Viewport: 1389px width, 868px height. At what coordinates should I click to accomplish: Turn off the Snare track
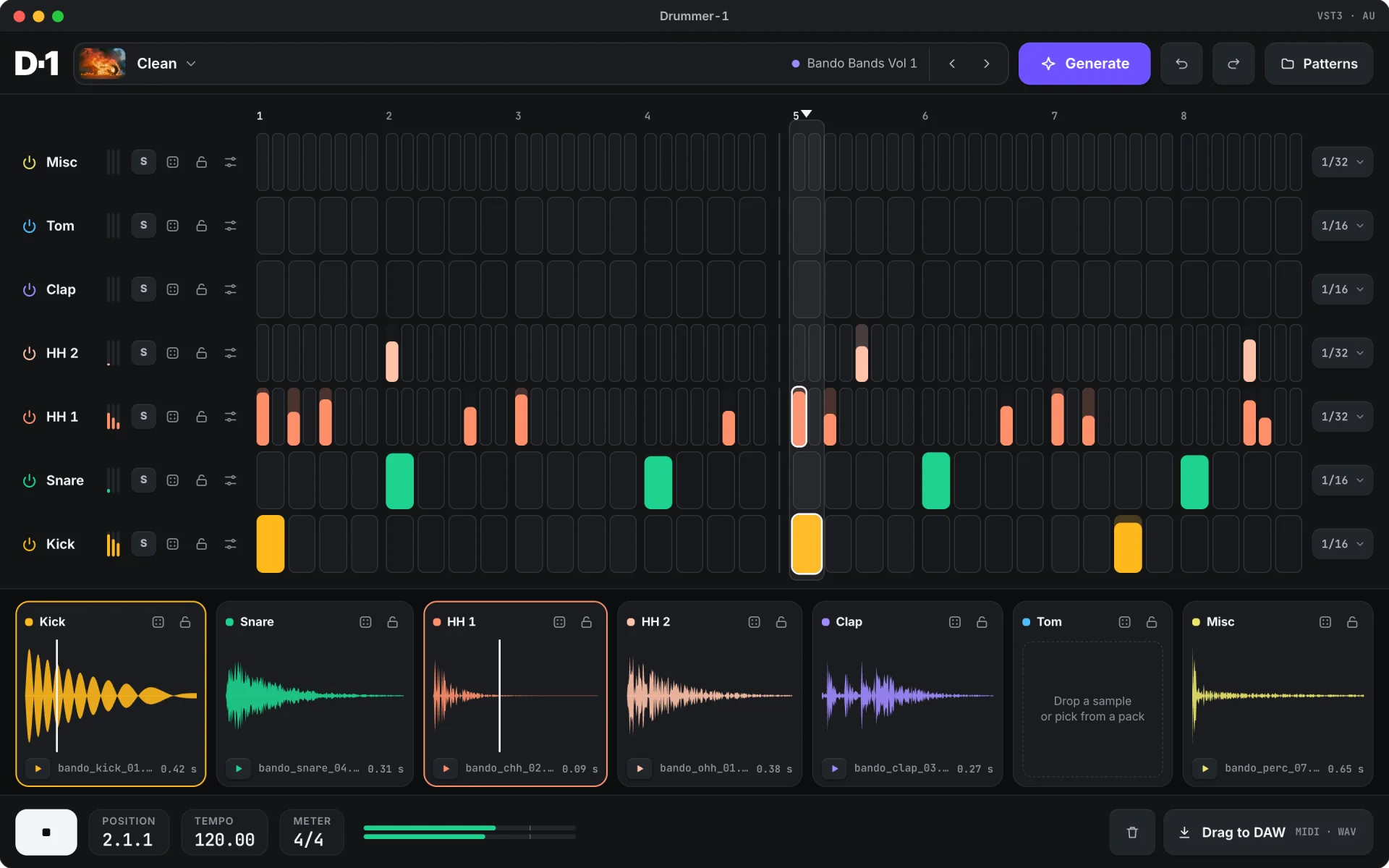(x=29, y=480)
